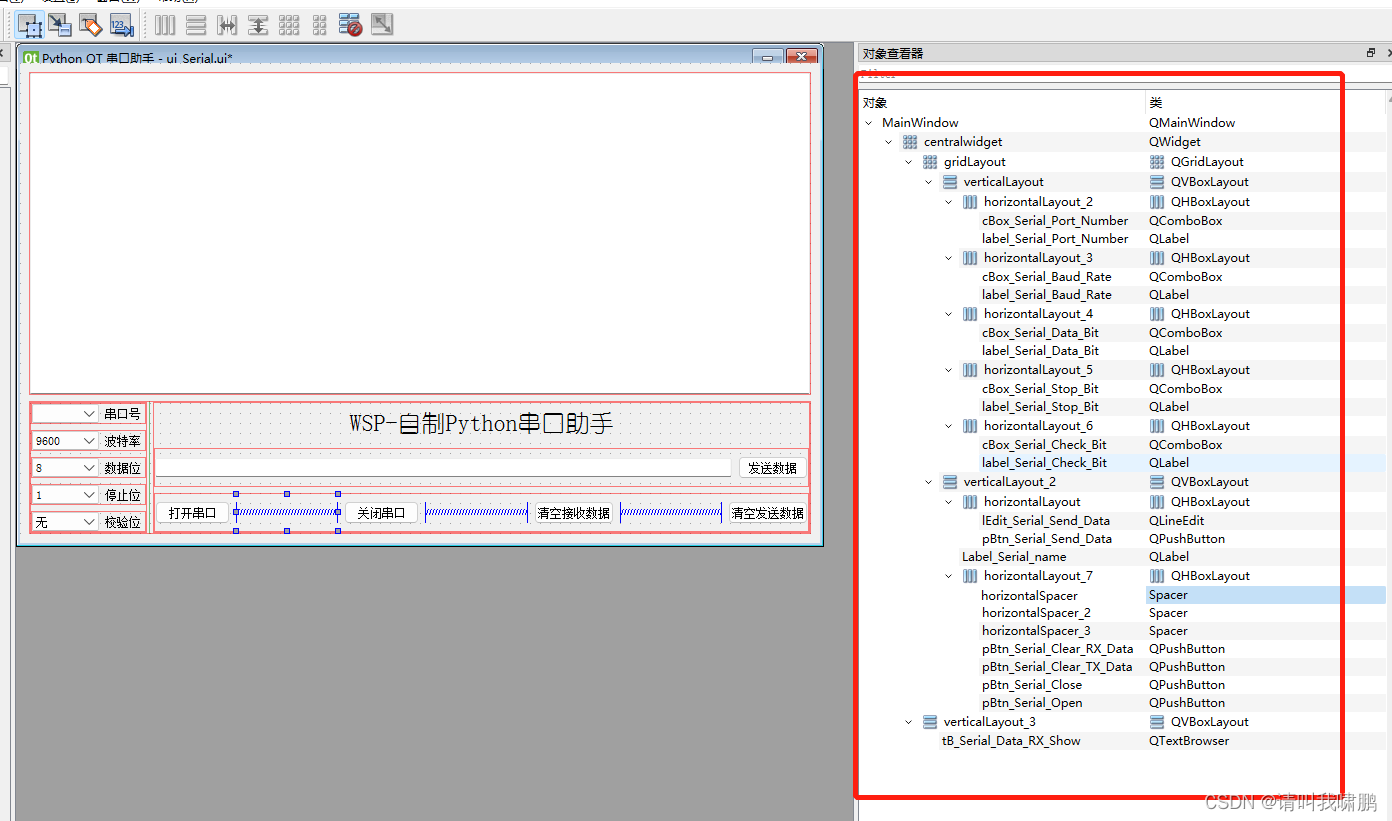This screenshot has width=1392, height=821.
Task: Select the verticalLayout row name
Action: [x=1004, y=182]
